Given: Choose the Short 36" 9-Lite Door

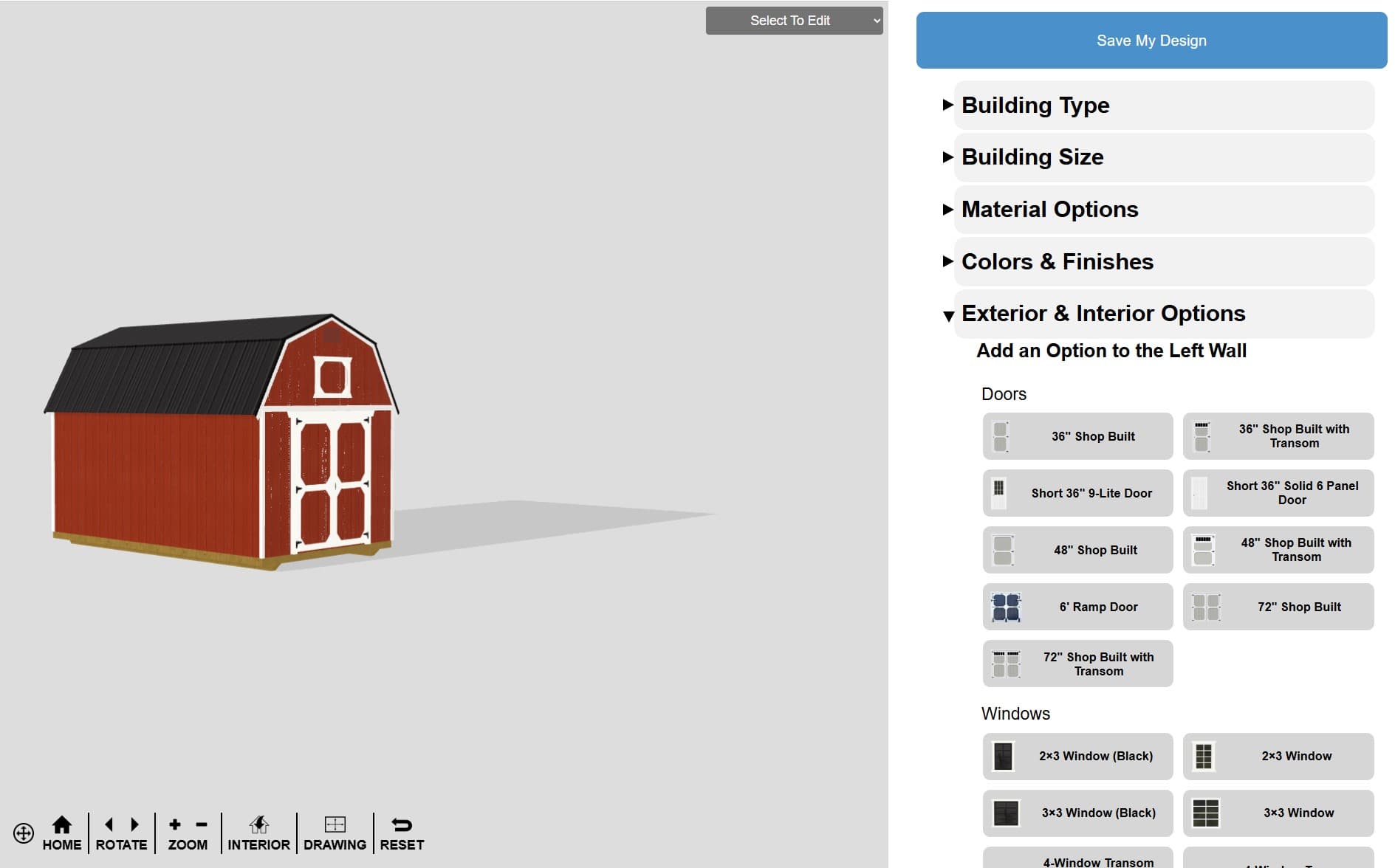Looking at the screenshot, I should click(x=1077, y=493).
